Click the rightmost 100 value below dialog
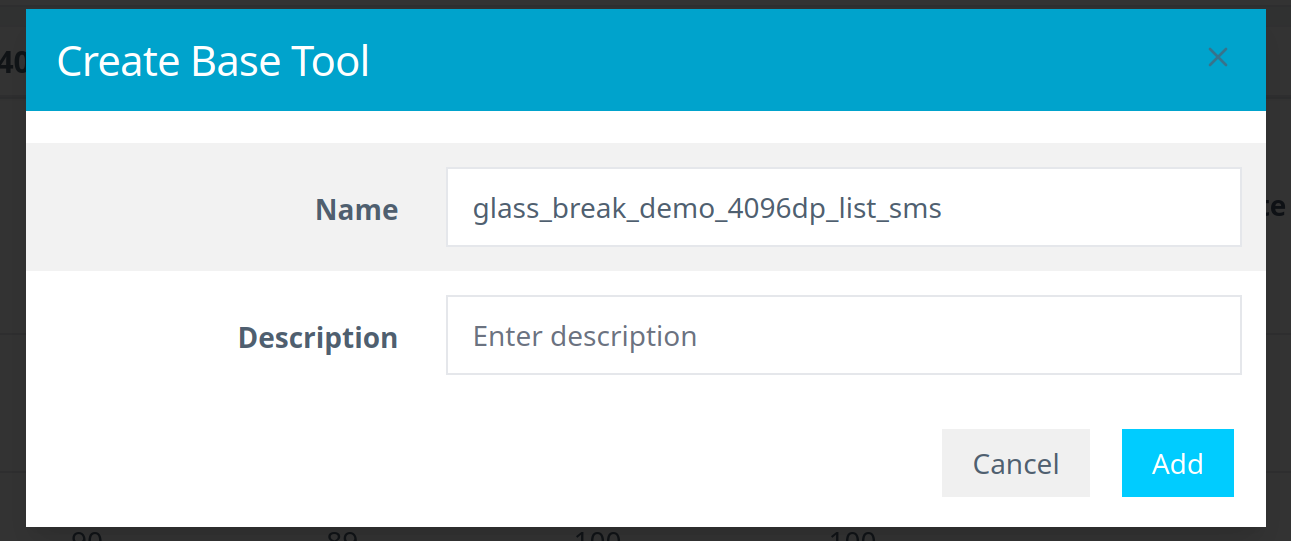 pyautogui.click(x=853, y=536)
